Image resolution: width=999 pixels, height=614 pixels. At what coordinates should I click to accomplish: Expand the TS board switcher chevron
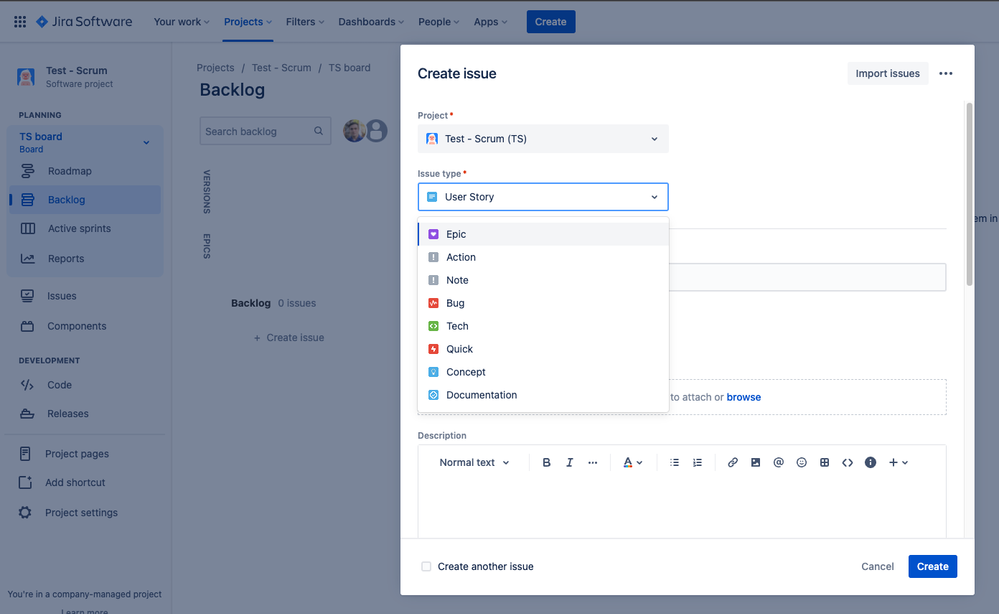point(147,142)
